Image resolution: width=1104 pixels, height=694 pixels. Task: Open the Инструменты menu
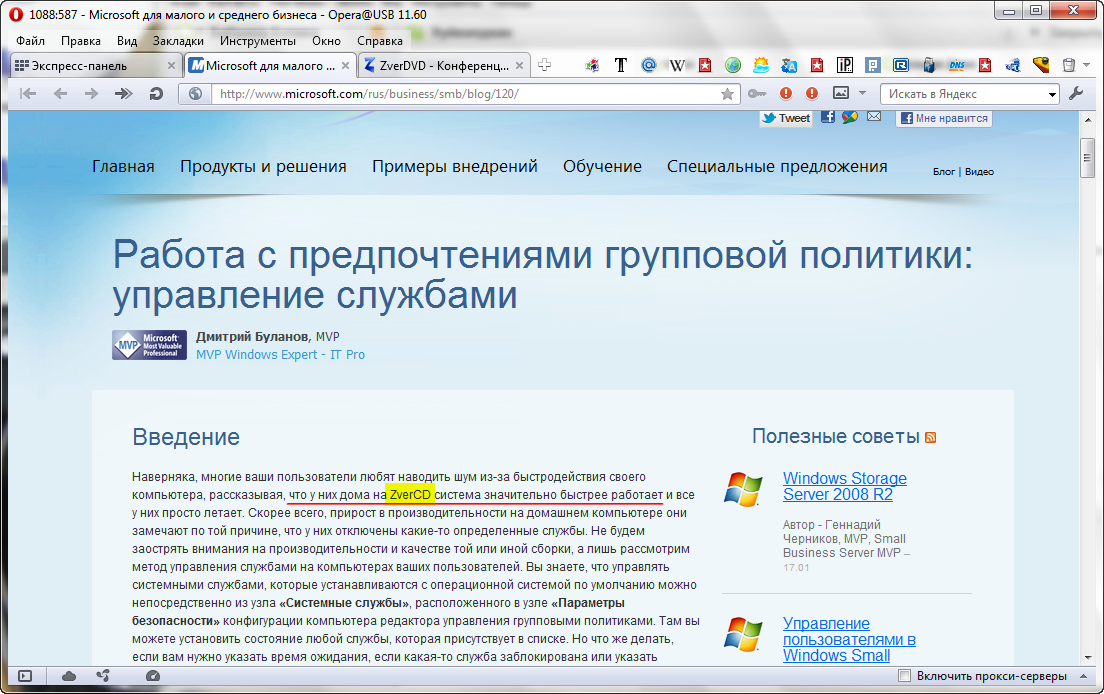tap(258, 41)
